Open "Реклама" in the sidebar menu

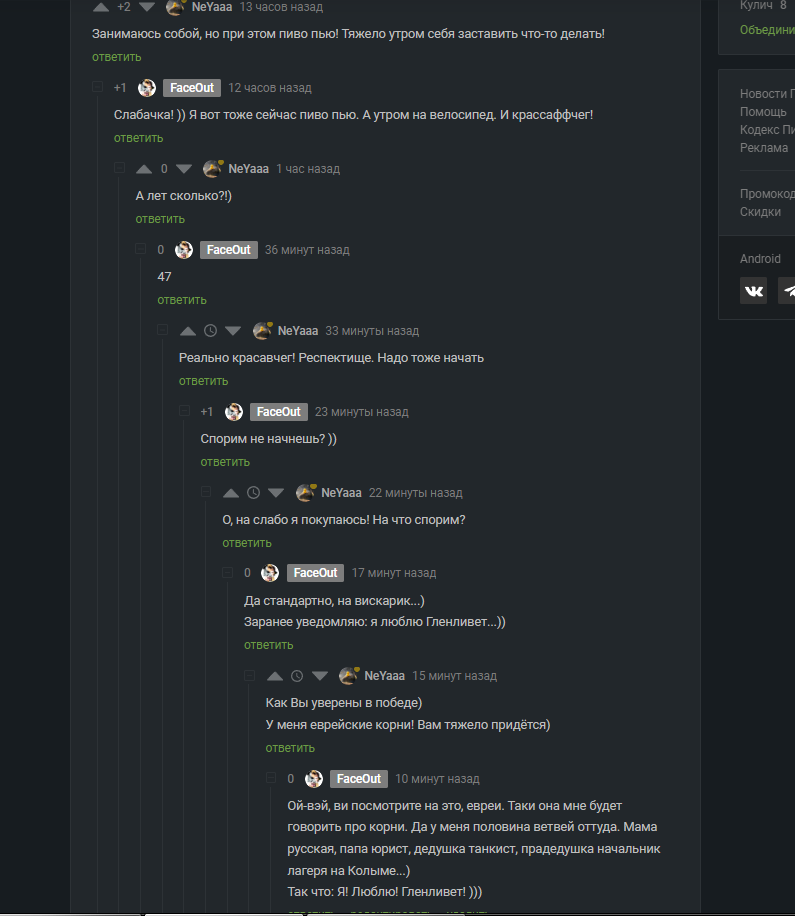[763, 148]
